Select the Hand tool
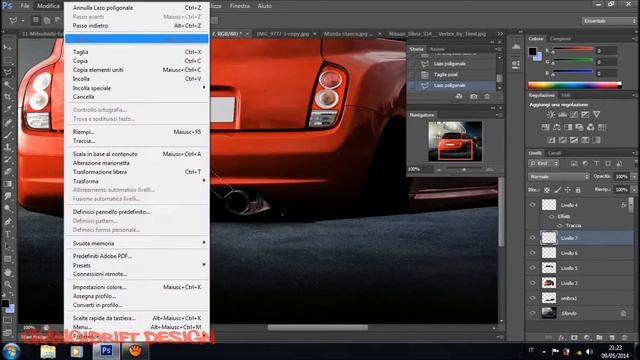The width and height of the screenshot is (640, 360). [8, 272]
